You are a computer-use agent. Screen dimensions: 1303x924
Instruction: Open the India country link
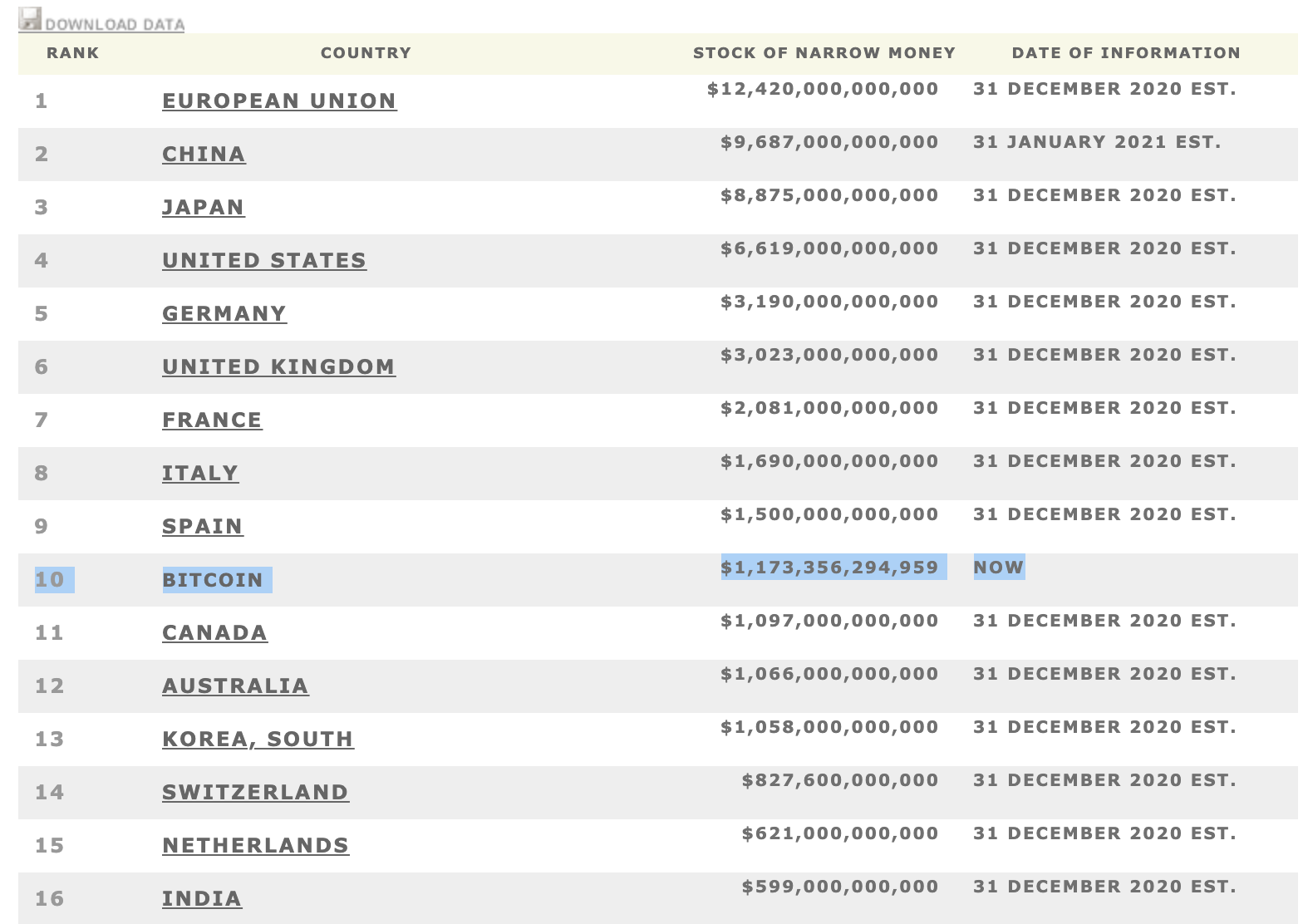click(202, 898)
